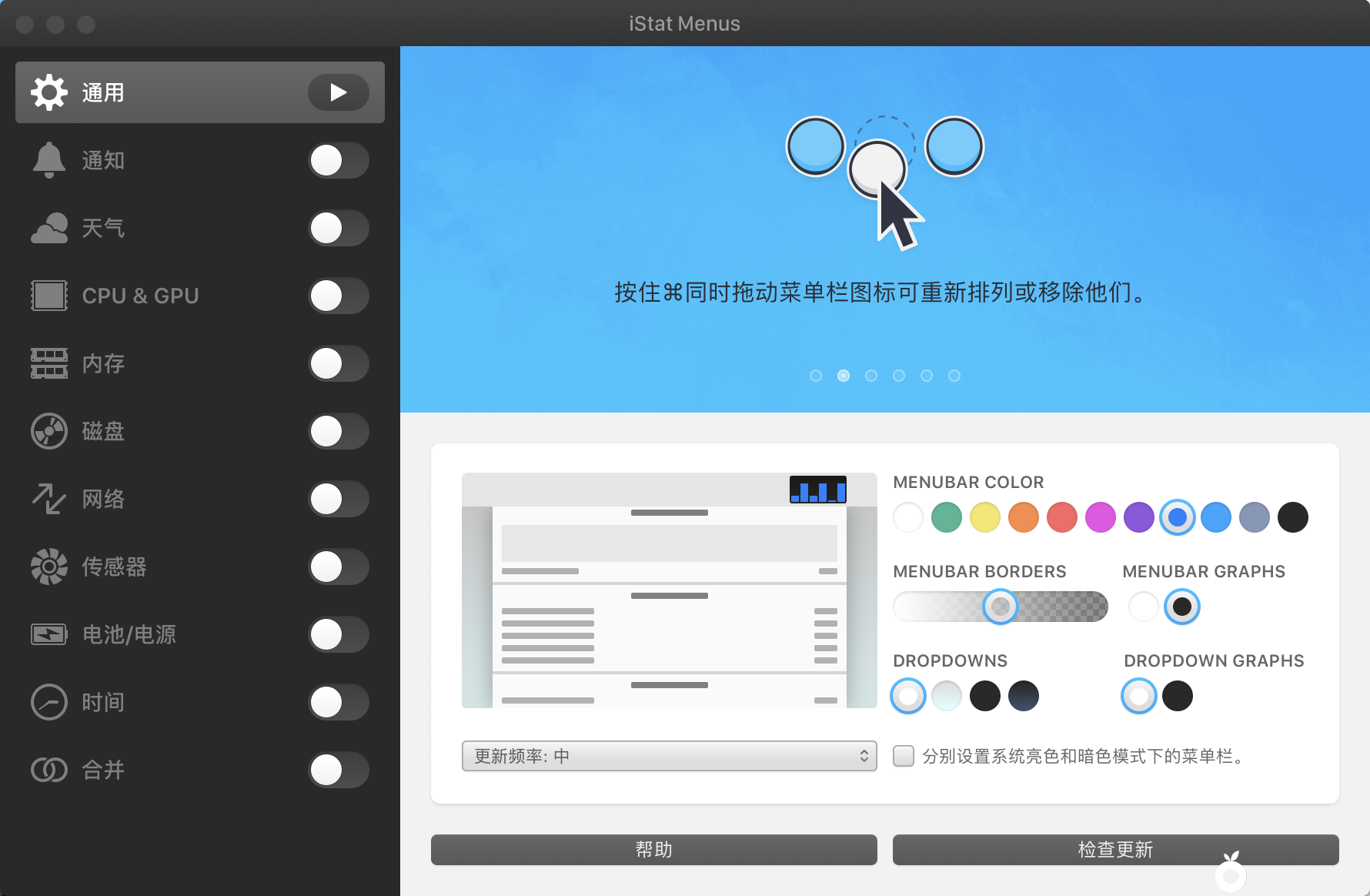Image resolution: width=1370 pixels, height=896 pixels.
Task: Select the 网络 network activity icon
Action: 48,499
